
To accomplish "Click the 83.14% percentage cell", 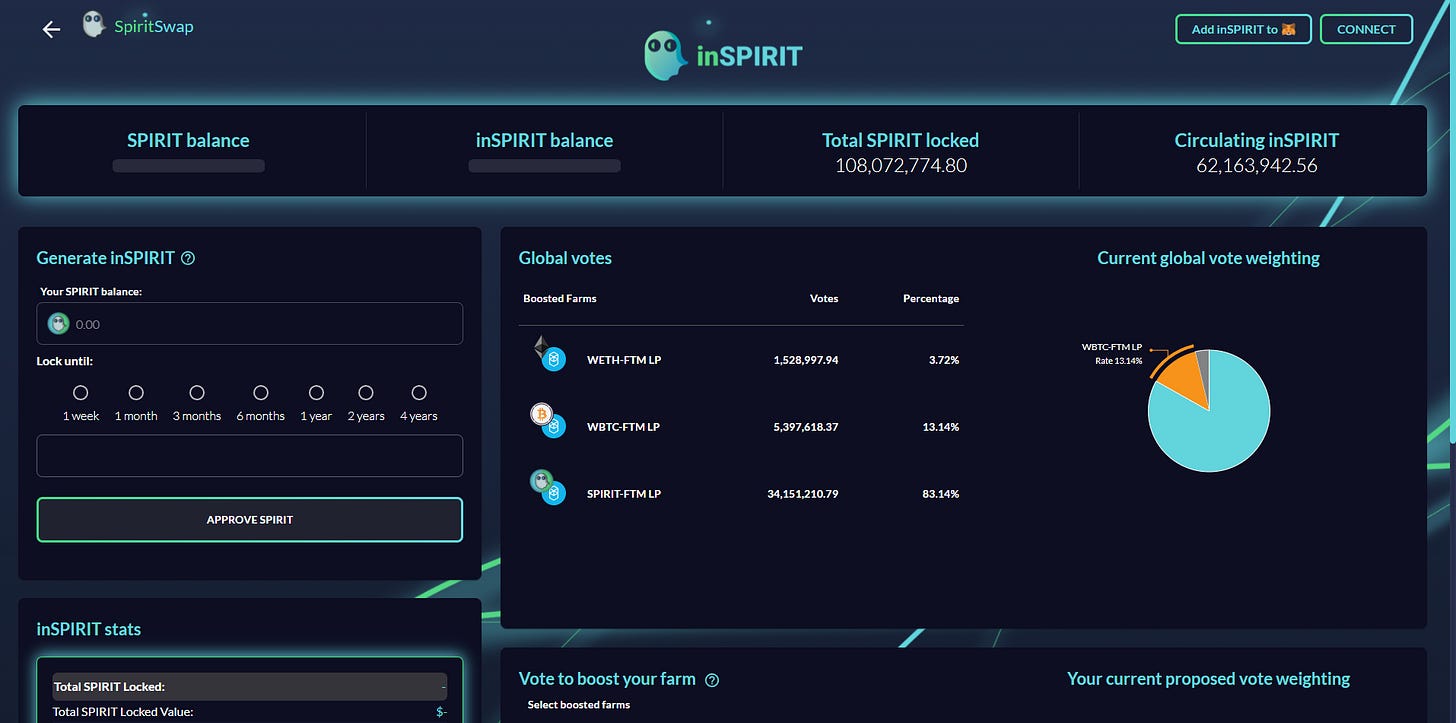I will [x=941, y=494].
